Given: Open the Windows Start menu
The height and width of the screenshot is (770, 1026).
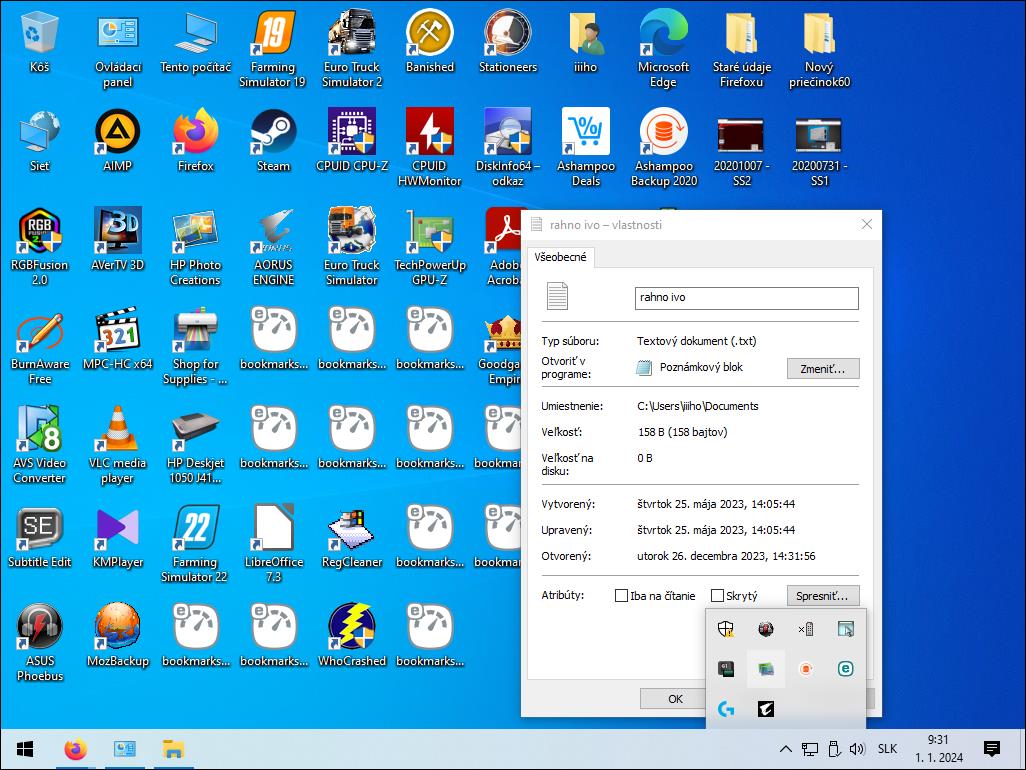Looking at the screenshot, I should click(x=25, y=749).
